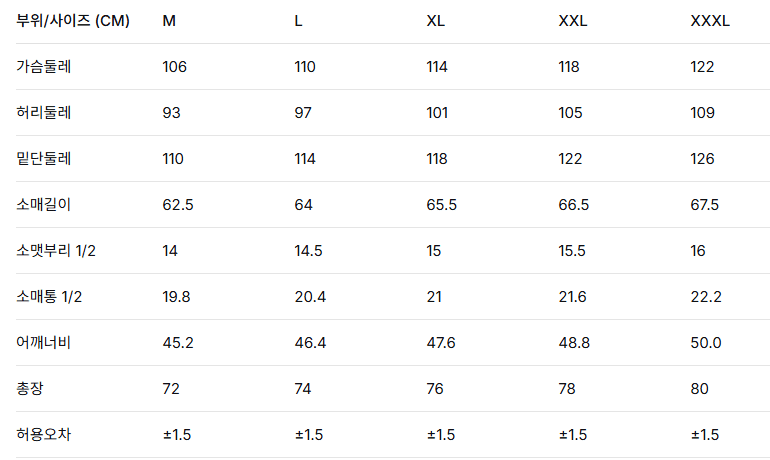Select the 소맷부리 1/2 value 14.5 for L
Viewport: 770px width, 460px height.
(x=309, y=251)
